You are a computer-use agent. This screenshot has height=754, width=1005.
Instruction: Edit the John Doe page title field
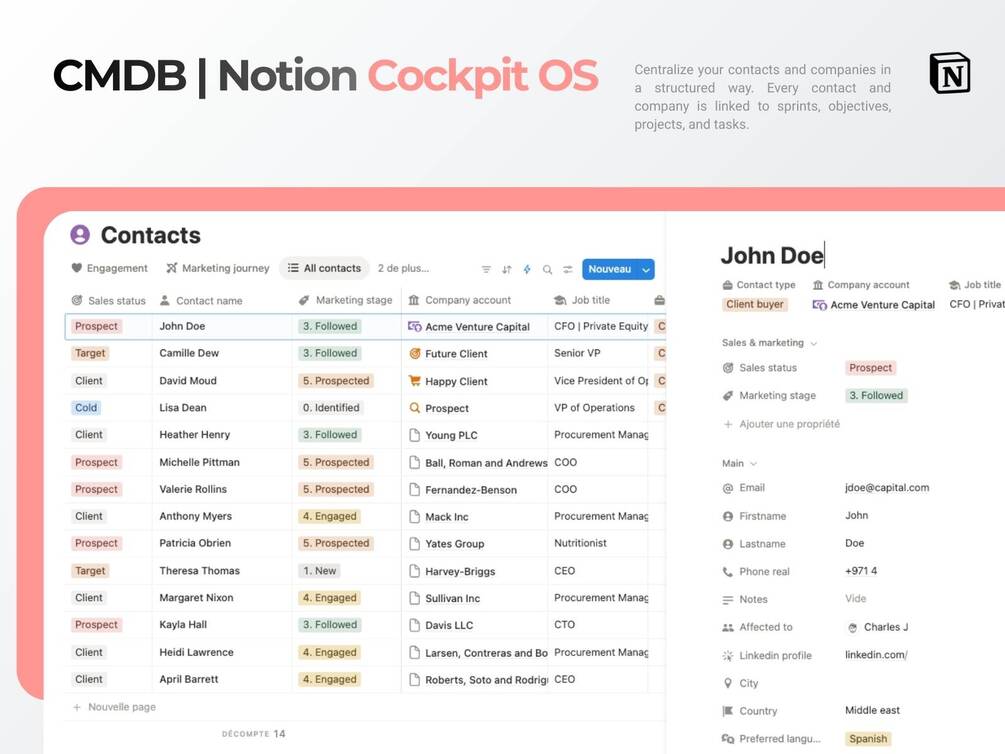[772, 255]
